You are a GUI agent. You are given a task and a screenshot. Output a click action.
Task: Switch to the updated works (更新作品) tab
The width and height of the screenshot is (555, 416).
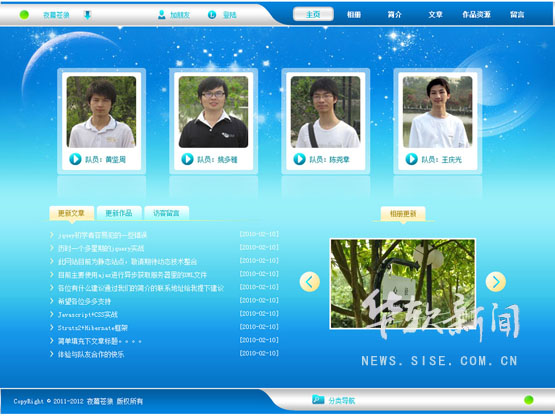click(119, 213)
